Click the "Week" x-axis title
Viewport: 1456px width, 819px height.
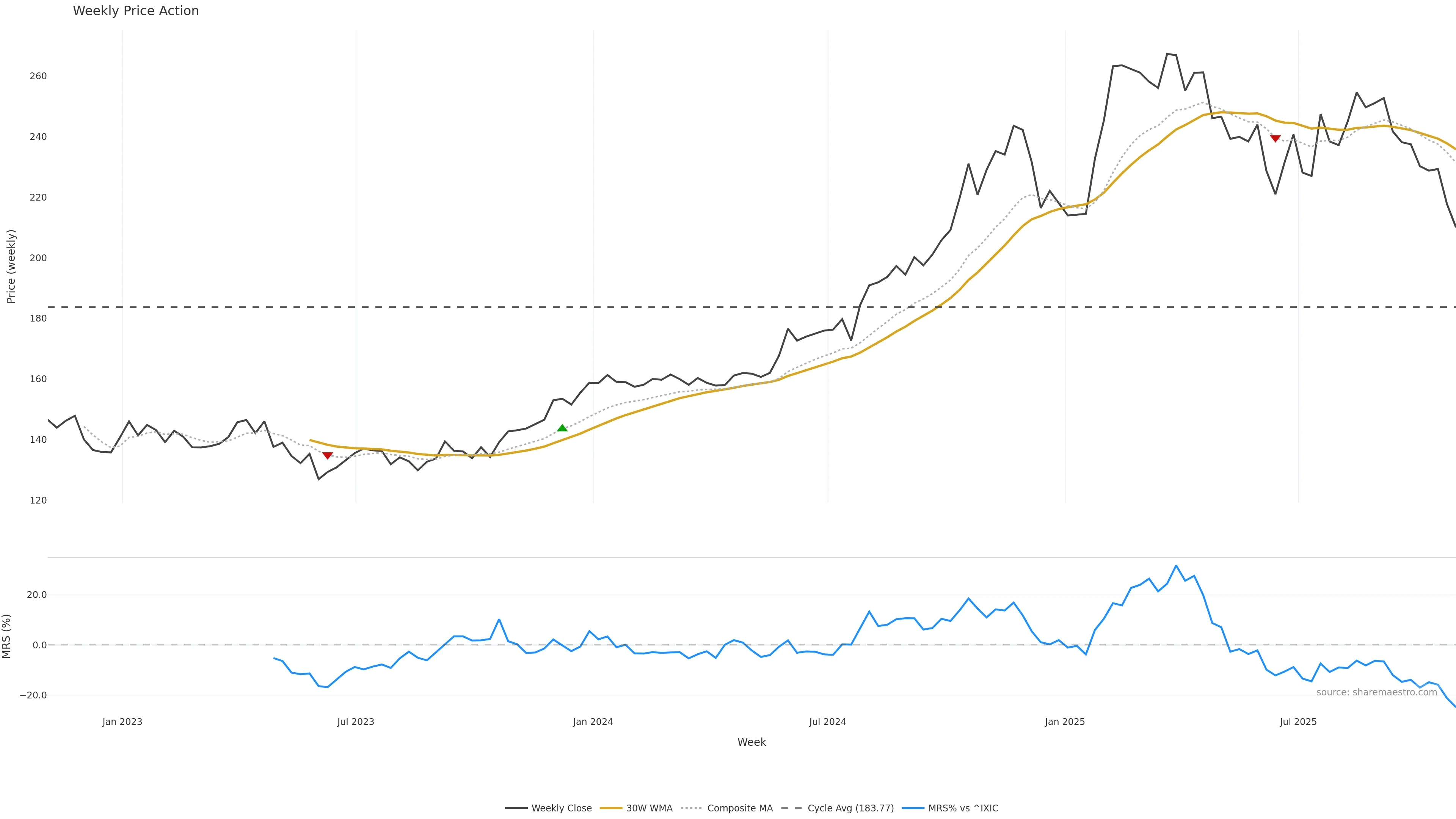(x=751, y=742)
